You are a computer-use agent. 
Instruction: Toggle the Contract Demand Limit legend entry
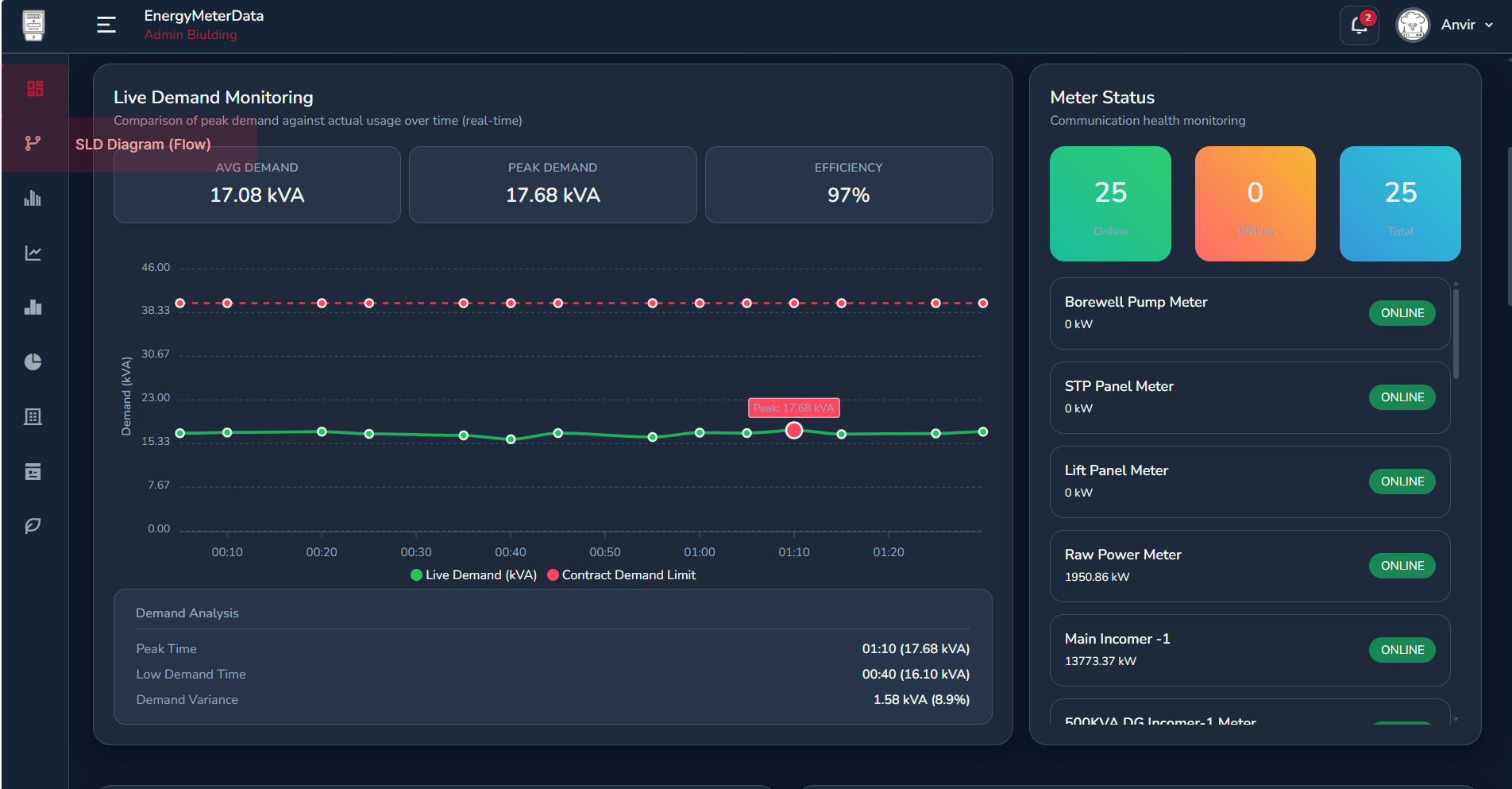point(622,574)
